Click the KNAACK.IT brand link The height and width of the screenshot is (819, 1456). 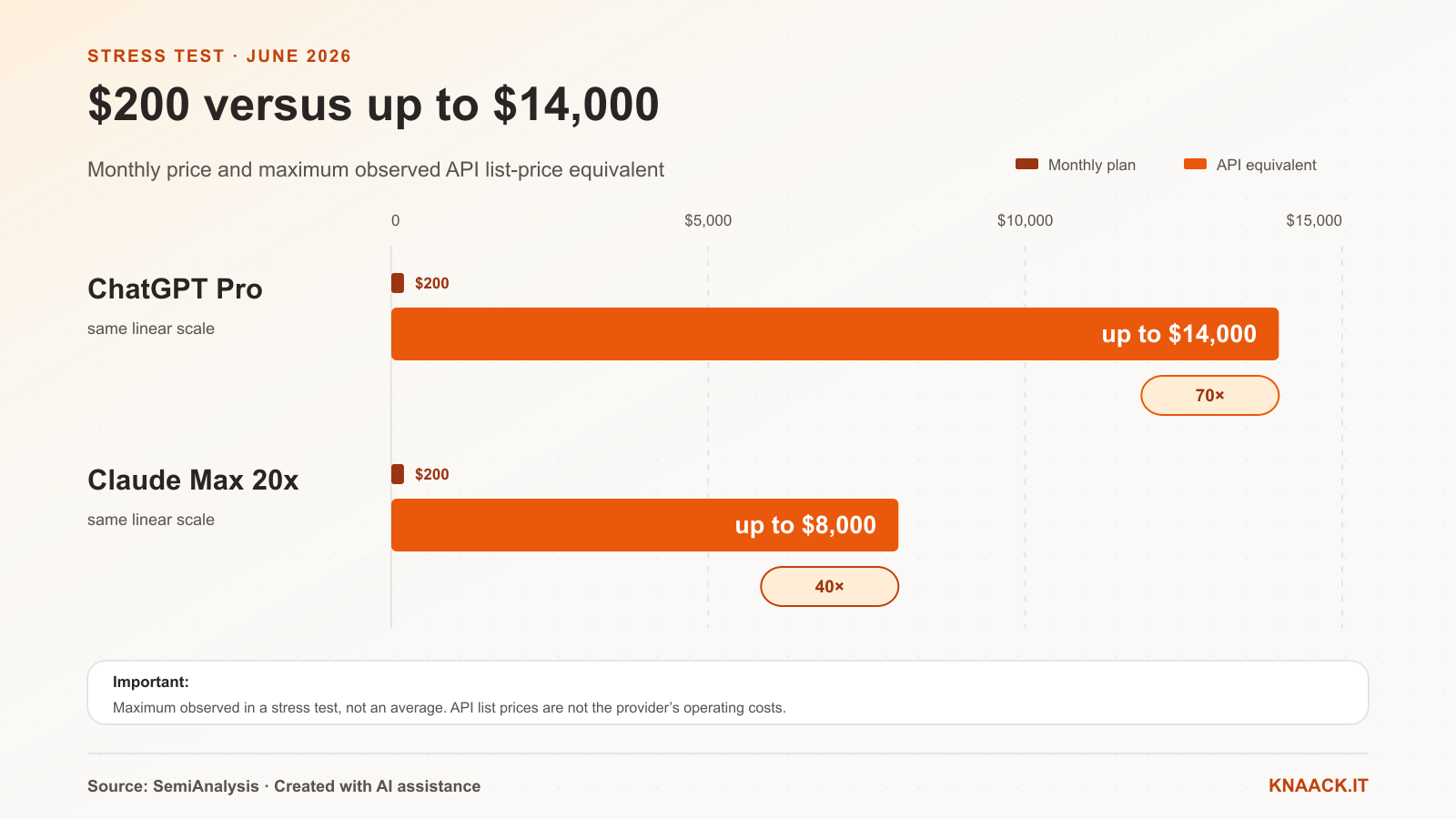coord(1318,785)
